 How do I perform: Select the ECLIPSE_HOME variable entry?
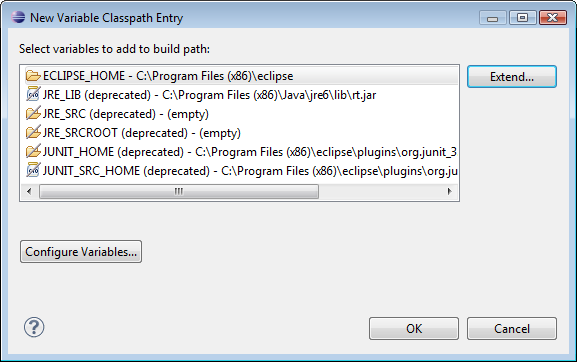[241, 76]
